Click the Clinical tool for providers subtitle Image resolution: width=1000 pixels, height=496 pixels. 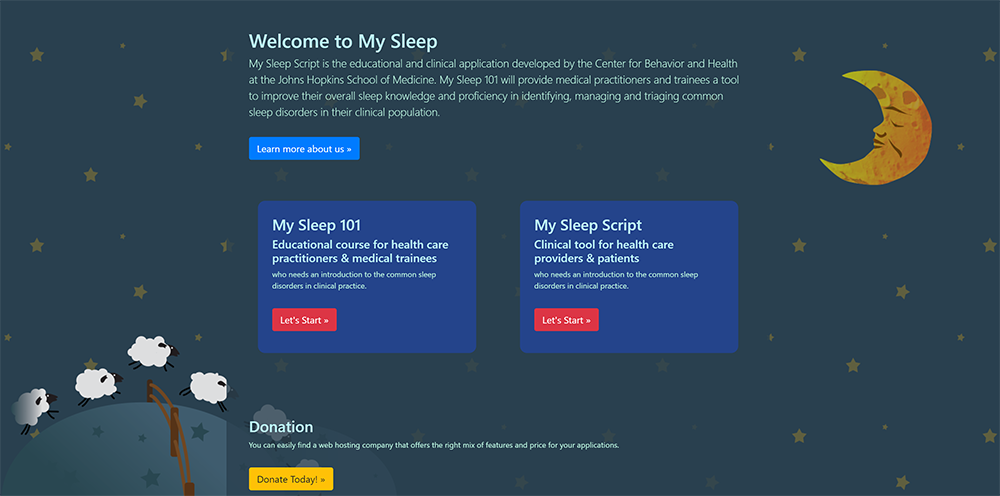(x=604, y=251)
